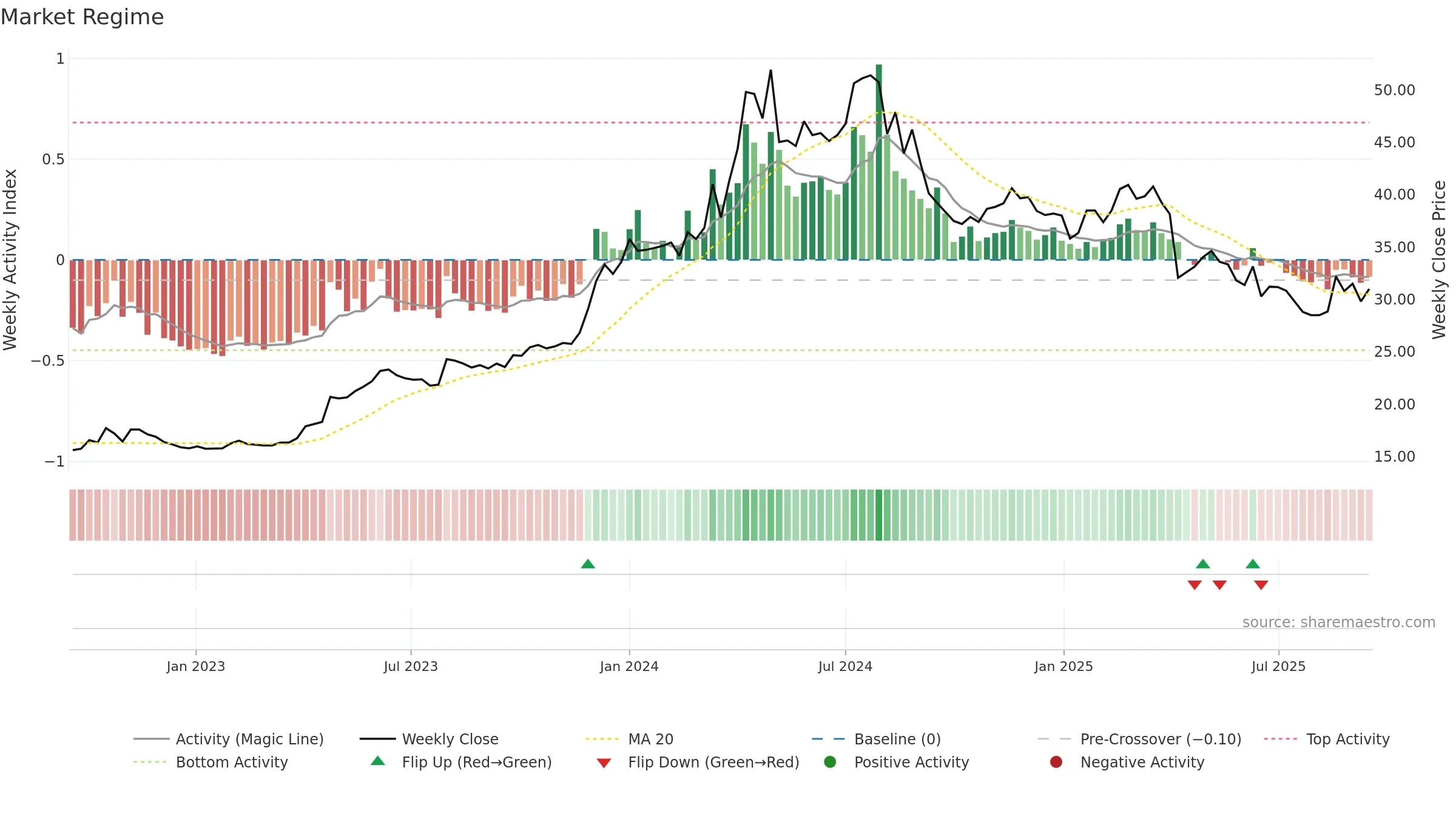Toggle the Weekly Close legend entry
The height and width of the screenshot is (819, 1456).
click(429, 739)
